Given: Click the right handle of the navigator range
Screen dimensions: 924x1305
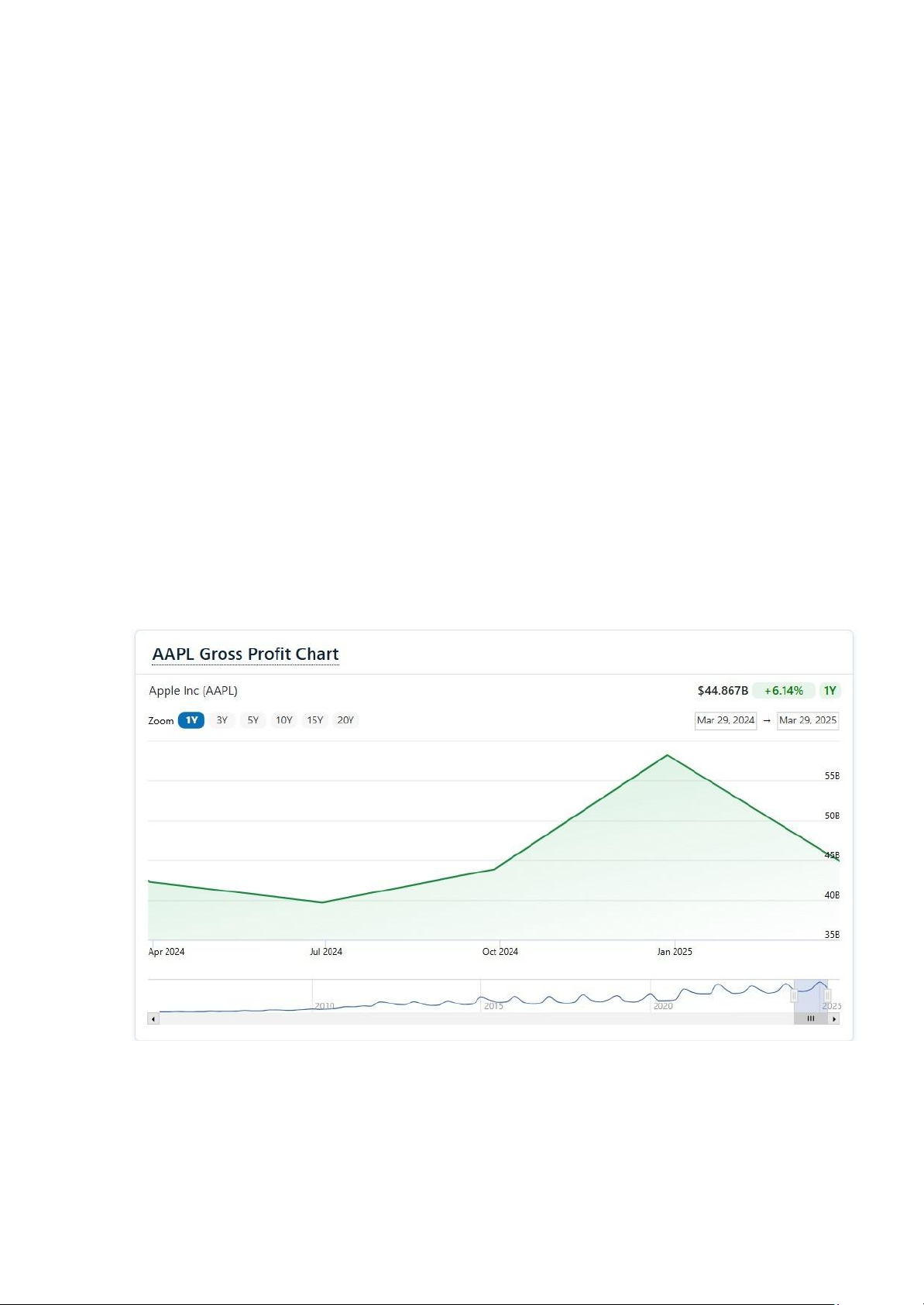Looking at the screenshot, I should pos(827,995).
